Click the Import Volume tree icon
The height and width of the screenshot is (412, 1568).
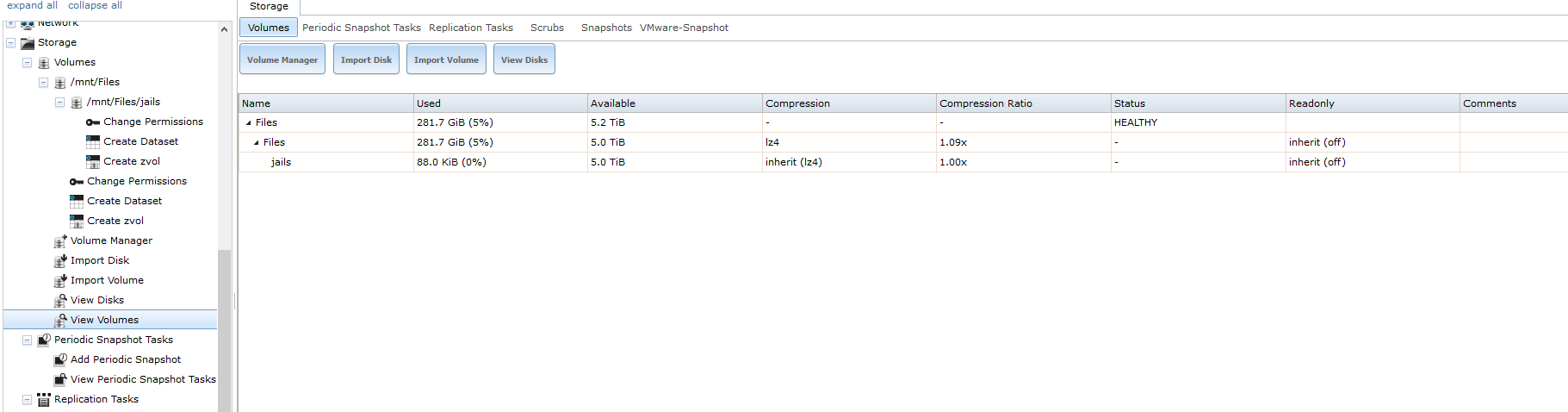pyautogui.click(x=60, y=280)
